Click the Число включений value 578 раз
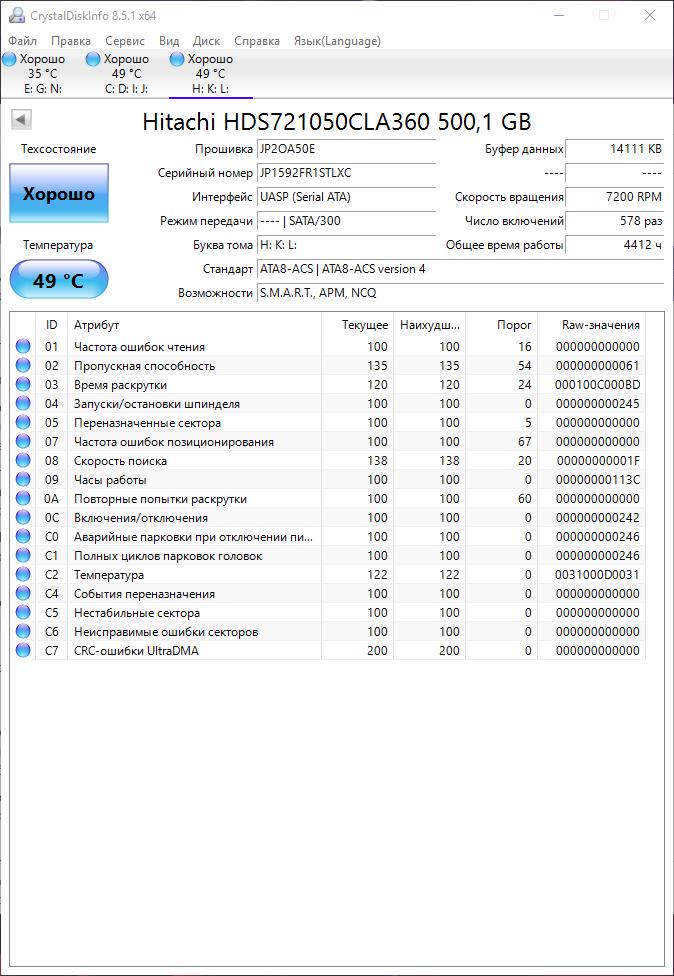The image size is (674, 976). (615, 221)
